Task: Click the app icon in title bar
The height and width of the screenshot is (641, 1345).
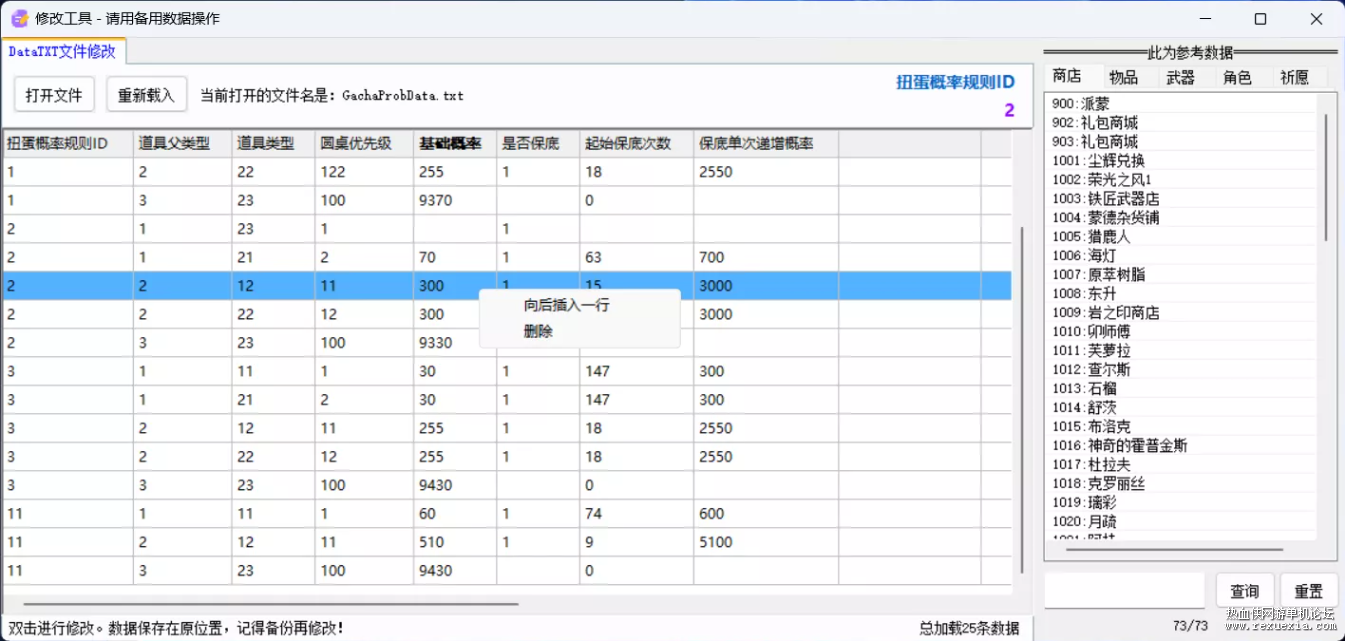Action: (19, 18)
